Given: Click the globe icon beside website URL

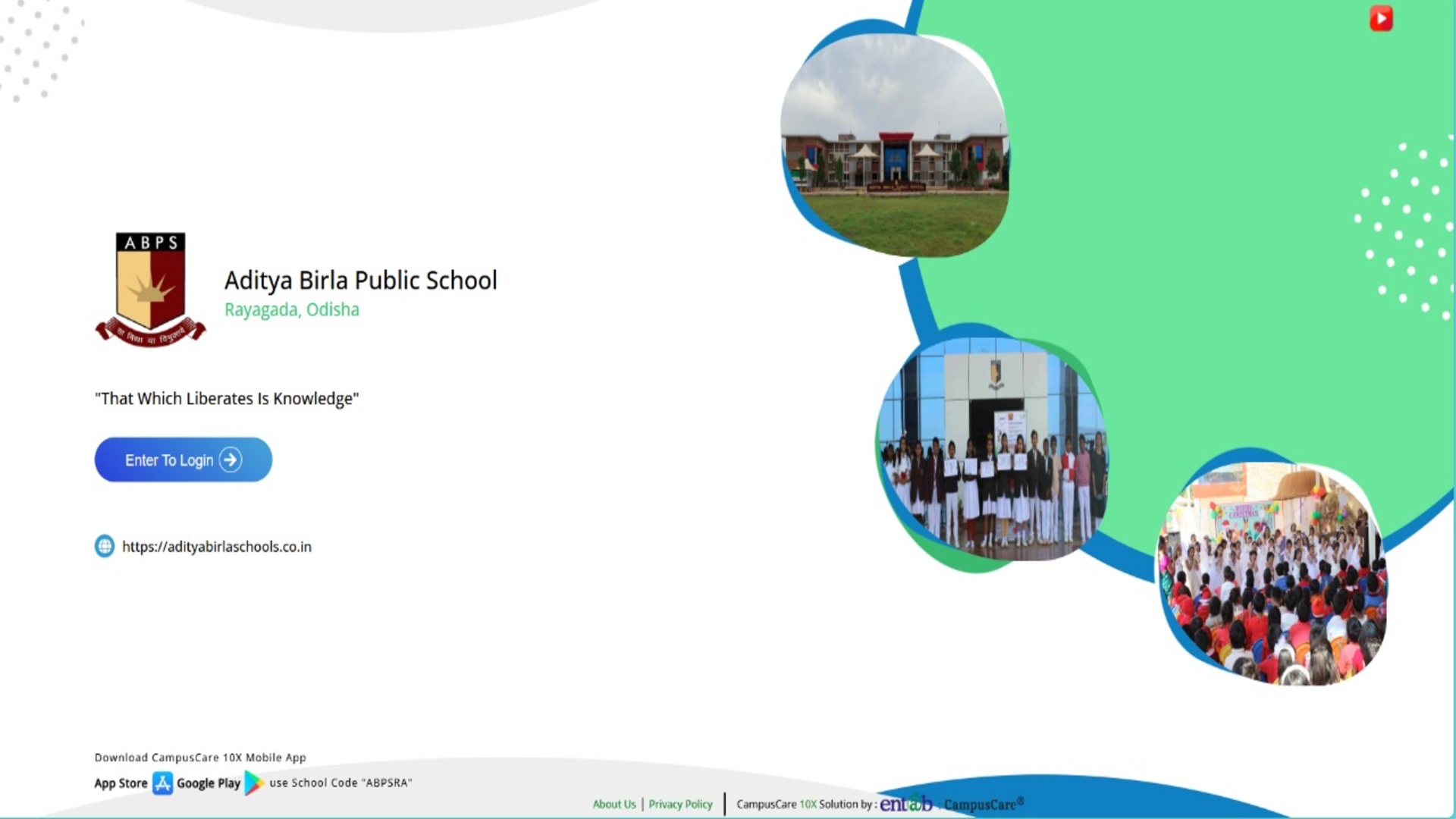Looking at the screenshot, I should (105, 546).
